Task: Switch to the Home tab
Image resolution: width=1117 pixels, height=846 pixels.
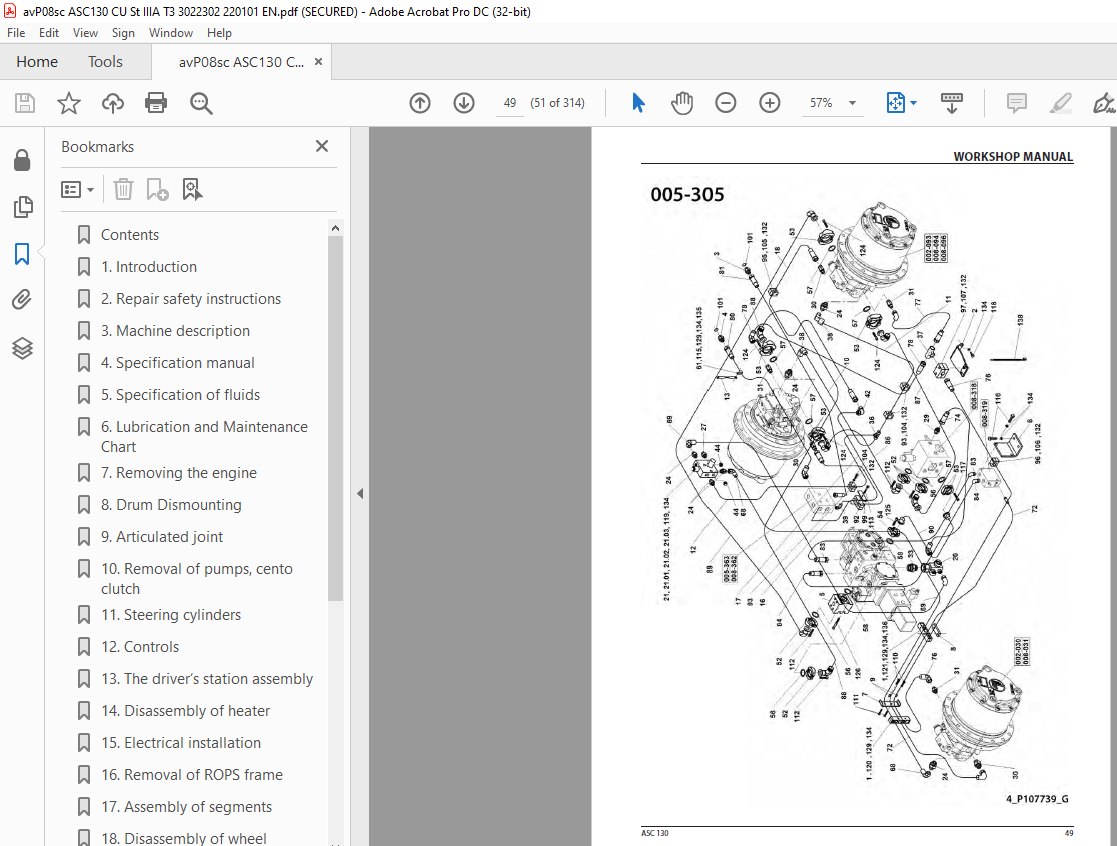Action: coord(37,62)
